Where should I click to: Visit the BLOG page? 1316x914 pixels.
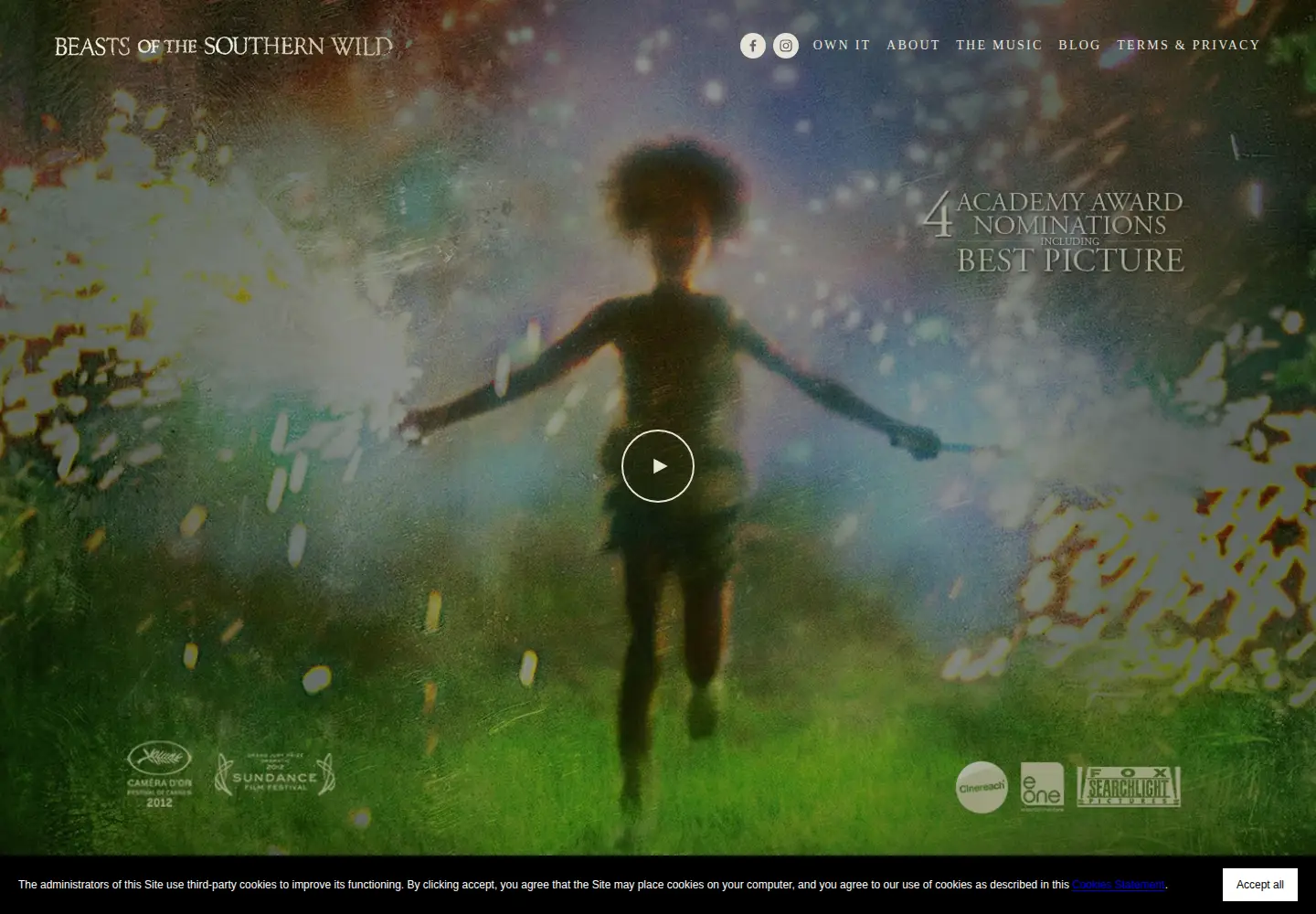click(x=1079, y=45)
